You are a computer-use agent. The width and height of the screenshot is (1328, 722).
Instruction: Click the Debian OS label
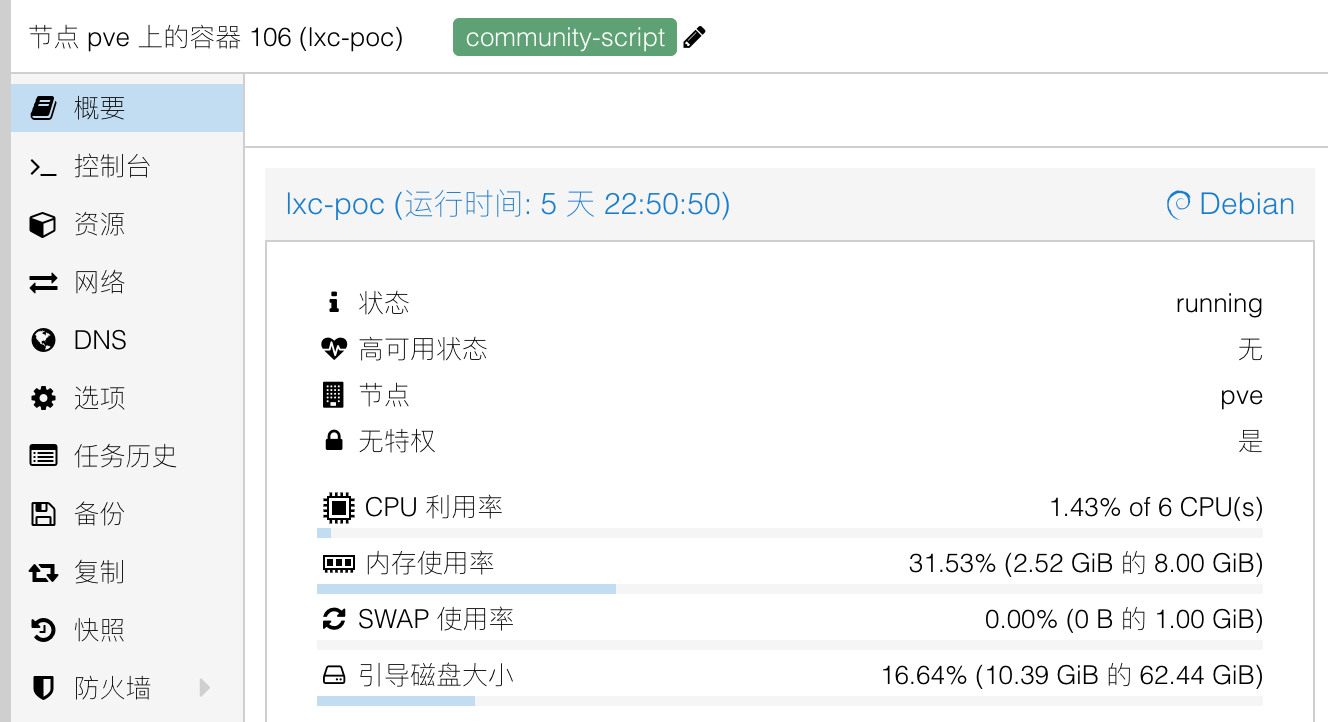[1231, 205]
